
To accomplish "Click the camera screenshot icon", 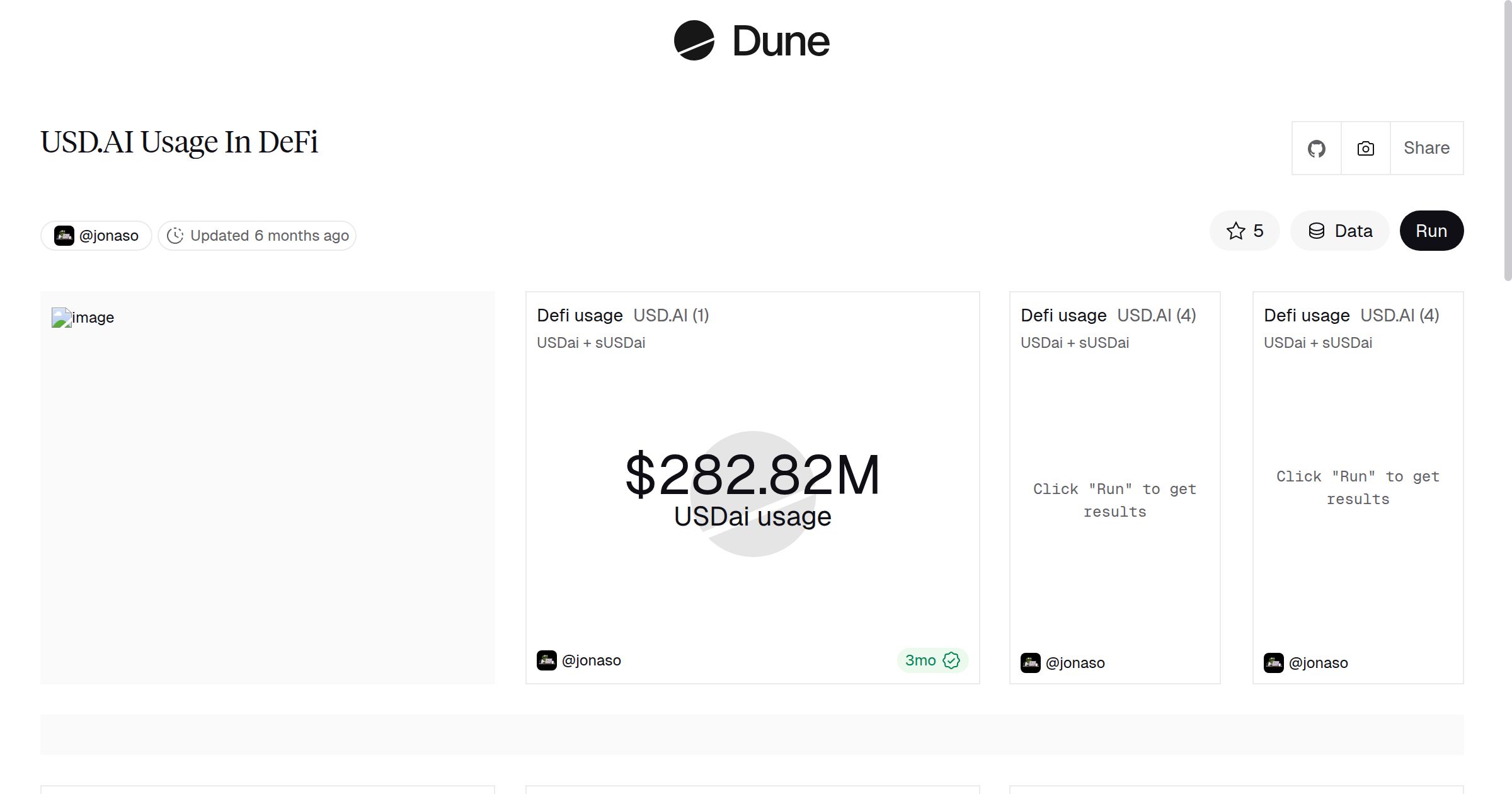I will pos(1365,147).
